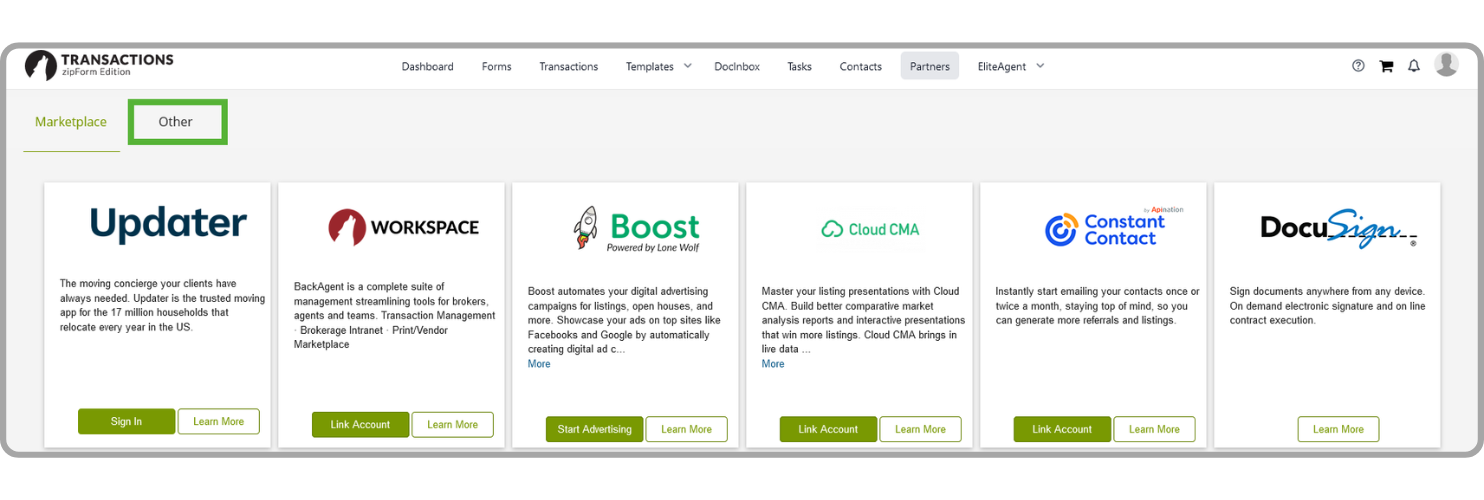Switch to the Marketplace tab

71,122
